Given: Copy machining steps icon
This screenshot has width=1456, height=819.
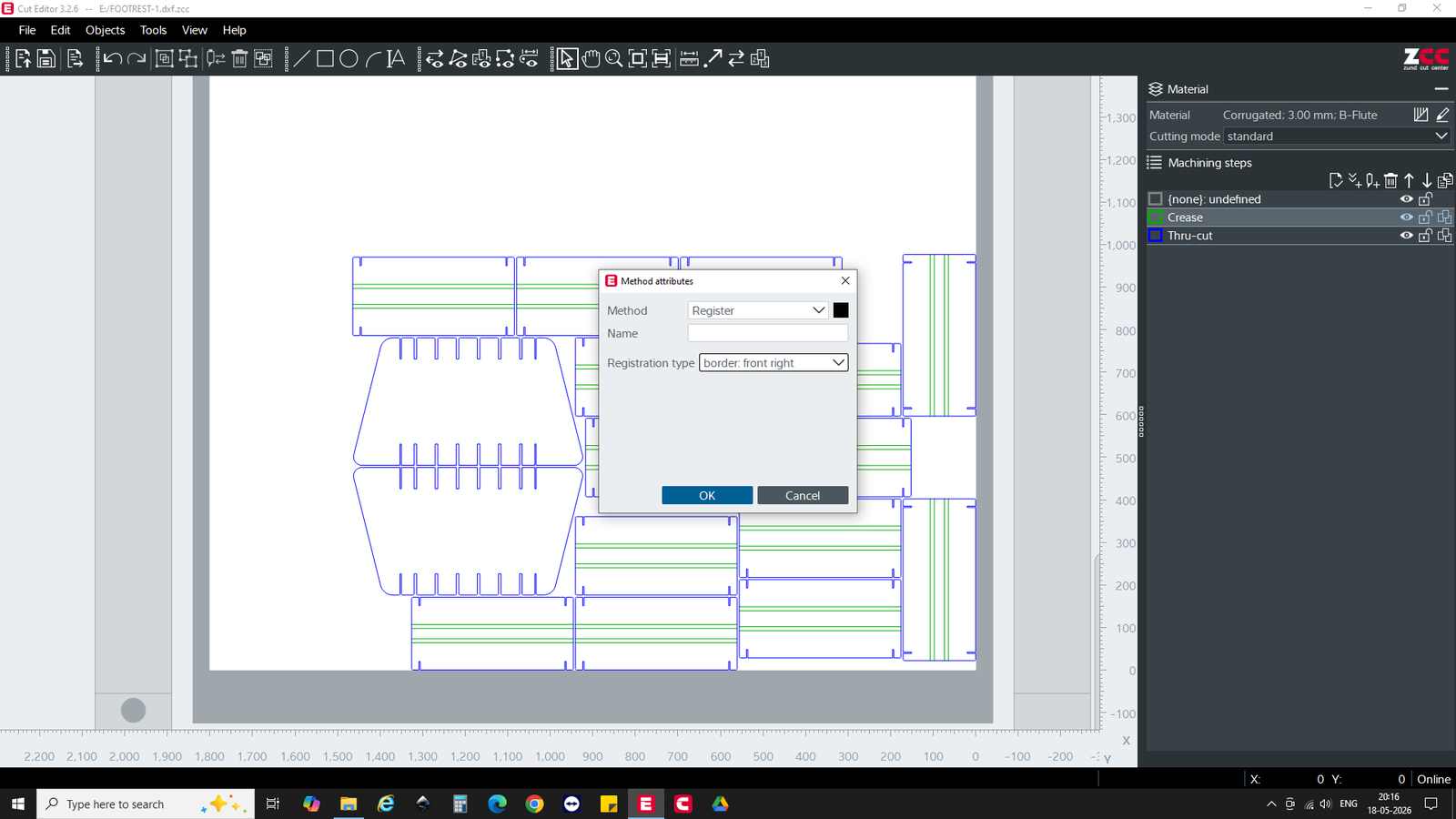Looking at the screenshot, I should coord(1445,180).
